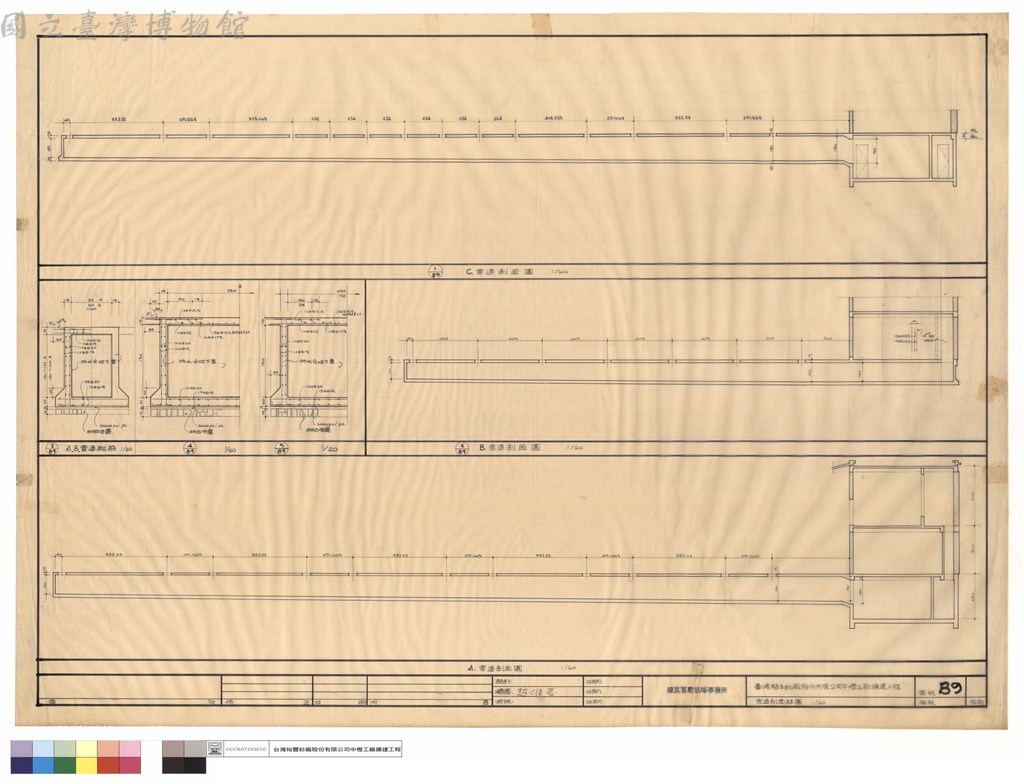Select the pink color calibration swatch
This screenshot has height=784, width=1024.
(x=130, y=749)
